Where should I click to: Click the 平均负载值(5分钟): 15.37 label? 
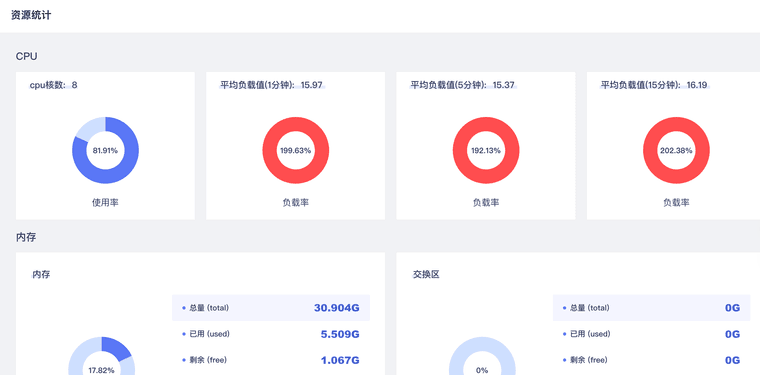[462, 85]
